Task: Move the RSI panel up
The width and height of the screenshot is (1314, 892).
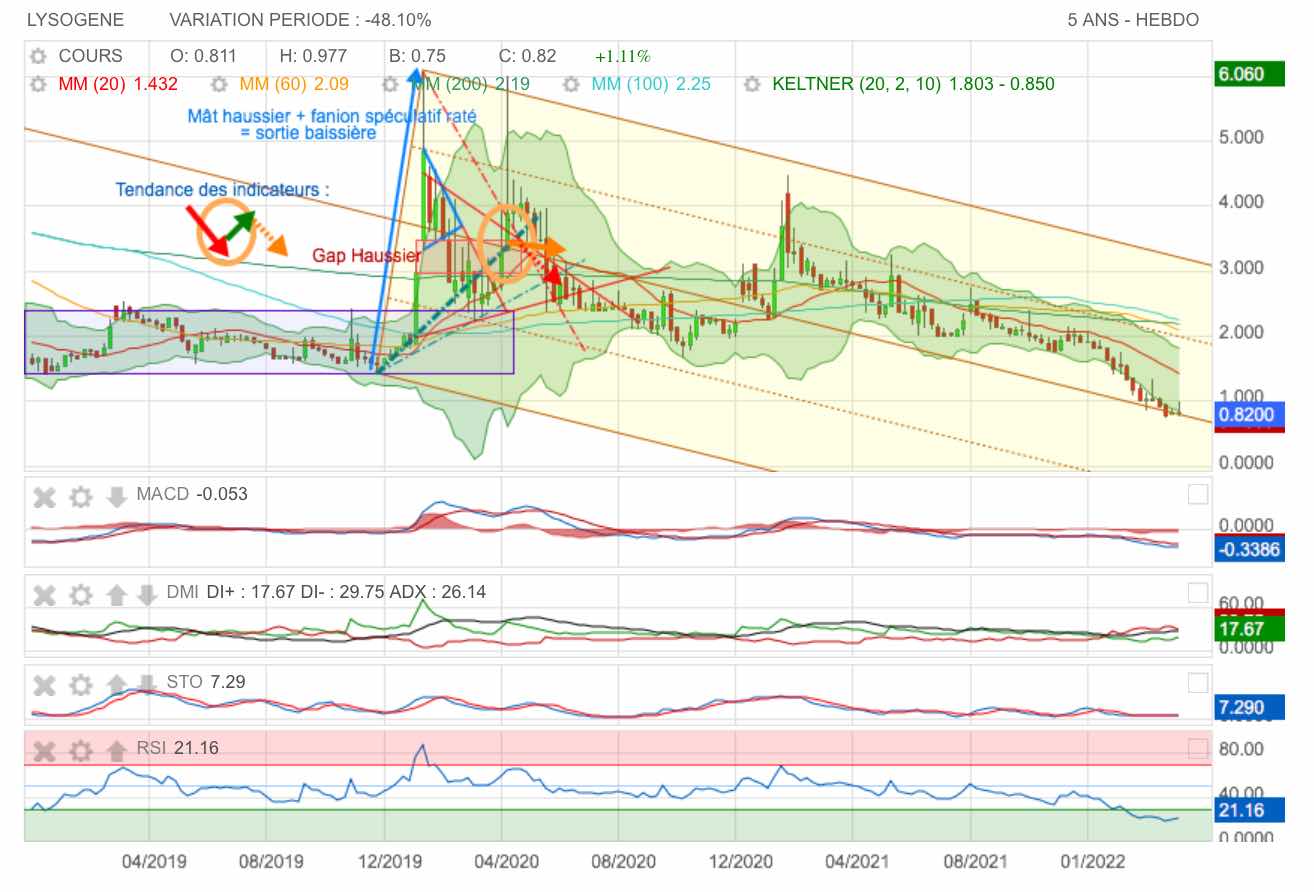Action: [x=116, y=750]
